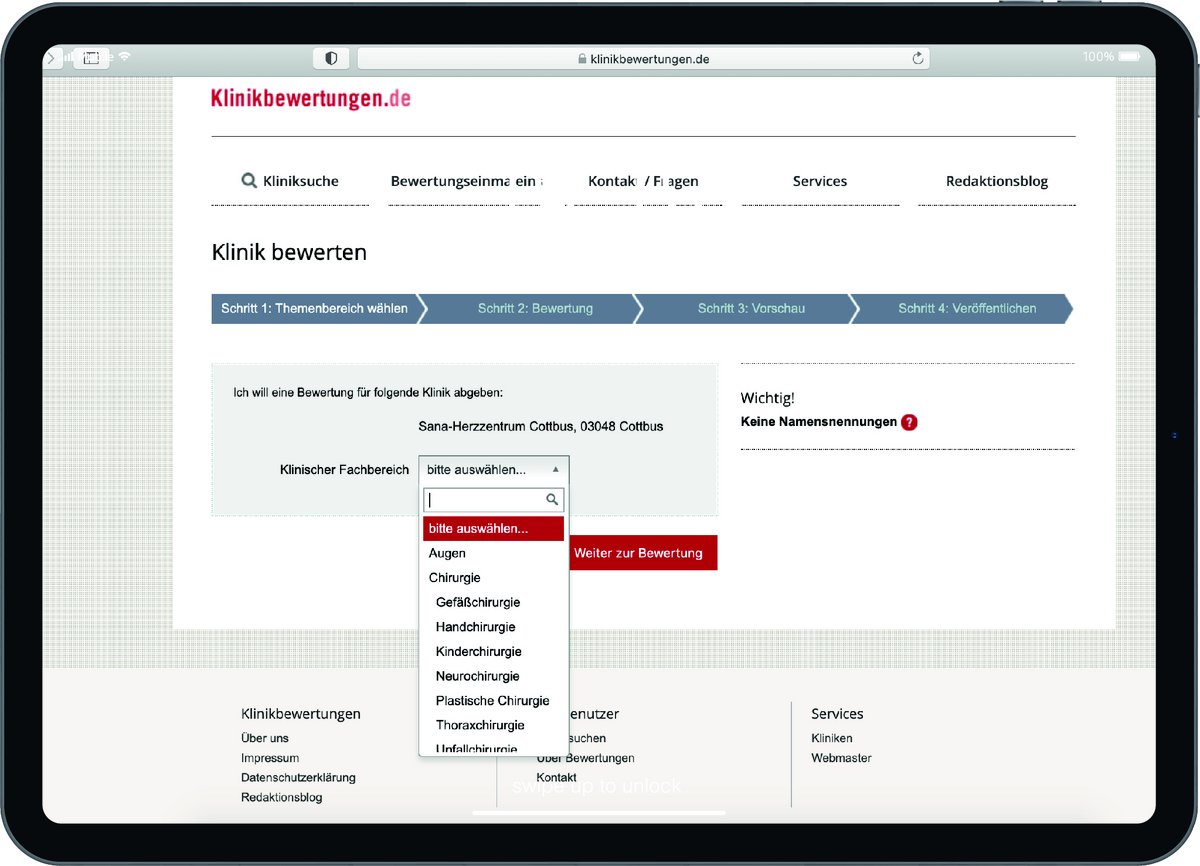Click the red question mark help icon
Viewport: 1200px width, 866px height.
[x=909, y=422]
